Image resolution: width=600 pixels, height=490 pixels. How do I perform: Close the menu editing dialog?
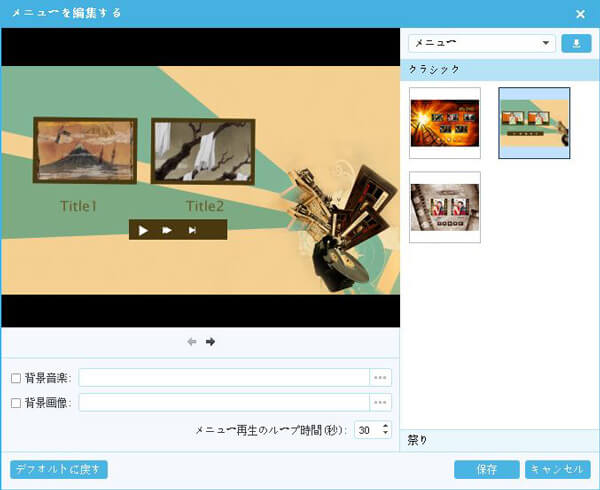(x=581, y=14)
